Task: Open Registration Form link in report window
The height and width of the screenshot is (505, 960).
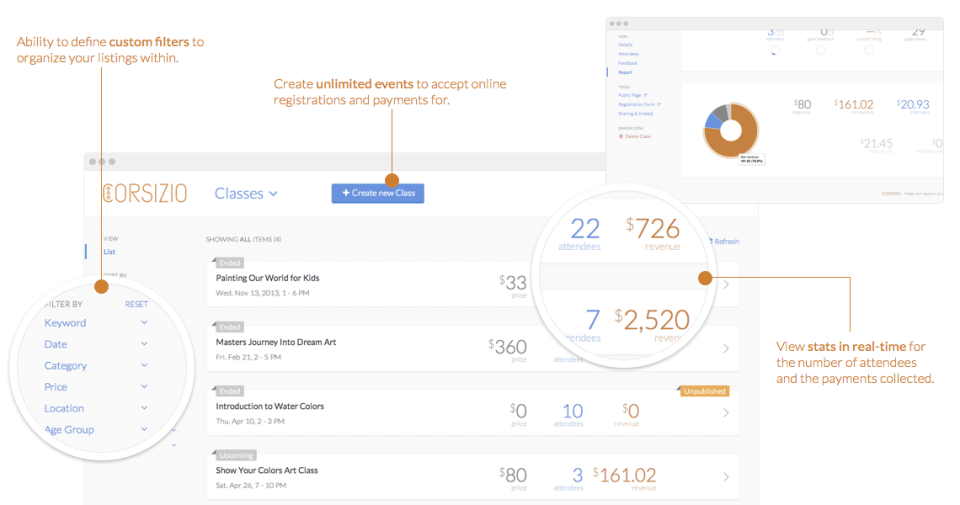Action: pos(636,105)
